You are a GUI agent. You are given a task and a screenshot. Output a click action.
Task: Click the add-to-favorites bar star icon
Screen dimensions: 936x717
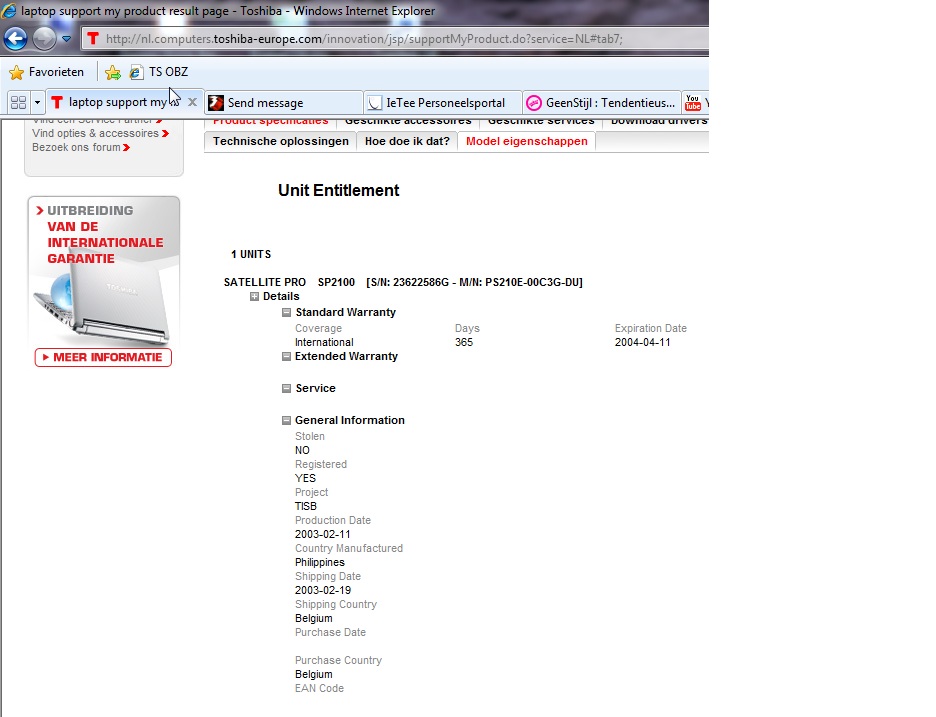click(112, 72)
